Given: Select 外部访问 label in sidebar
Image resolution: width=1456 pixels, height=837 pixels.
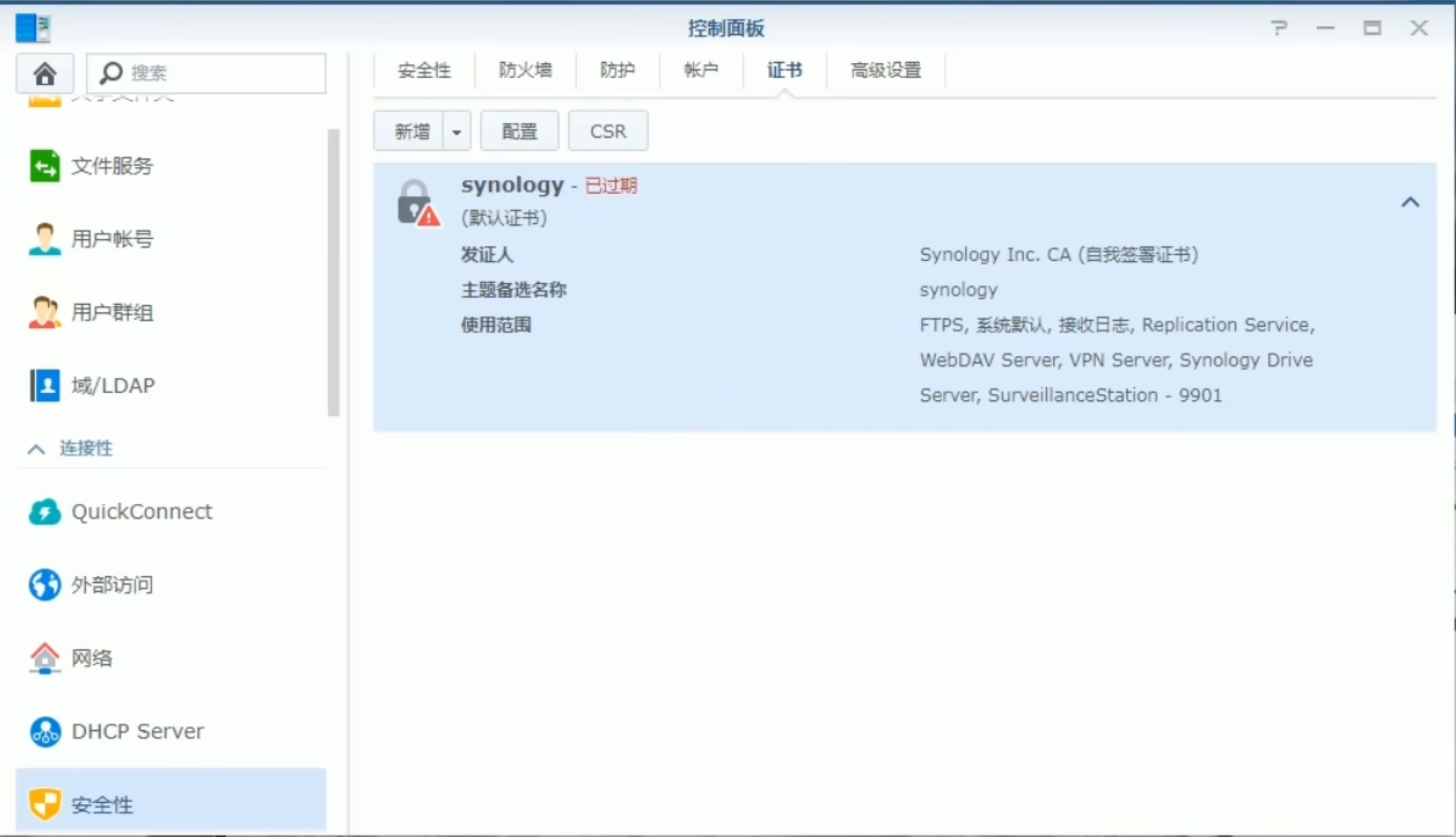Looking at the screenshot, I should (112, 585).
